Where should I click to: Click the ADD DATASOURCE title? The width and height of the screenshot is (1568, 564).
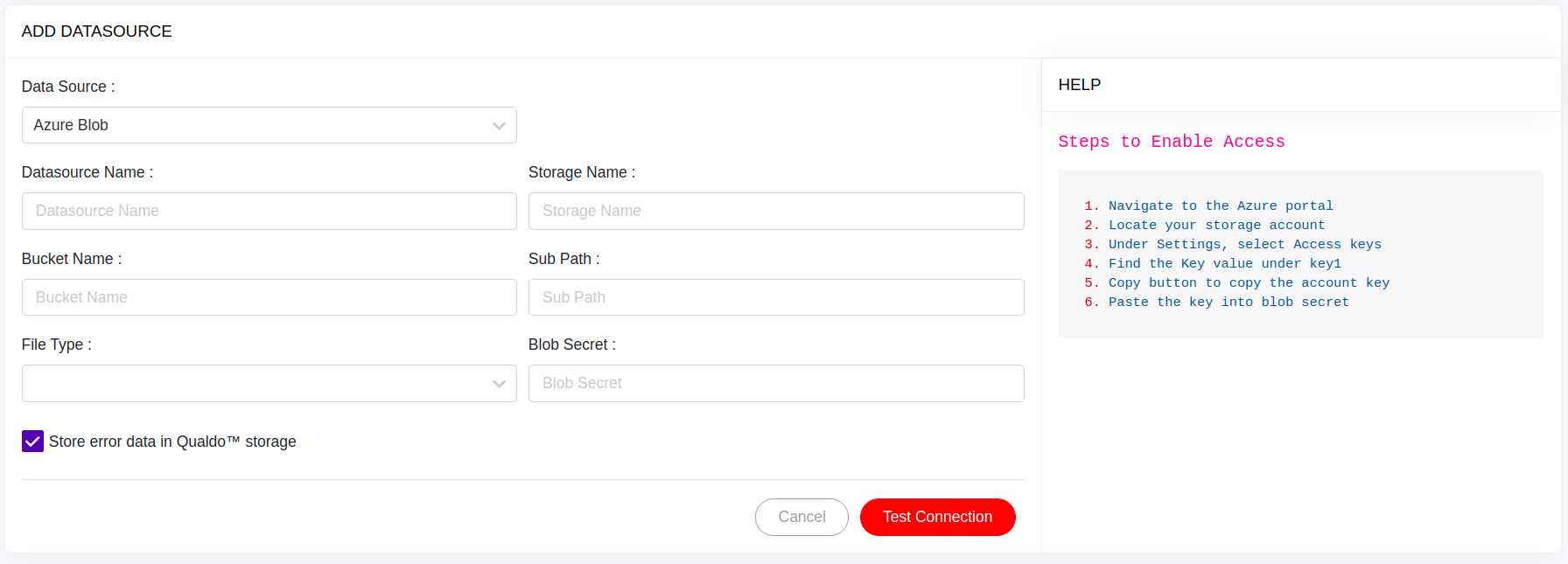coord(97,31)
